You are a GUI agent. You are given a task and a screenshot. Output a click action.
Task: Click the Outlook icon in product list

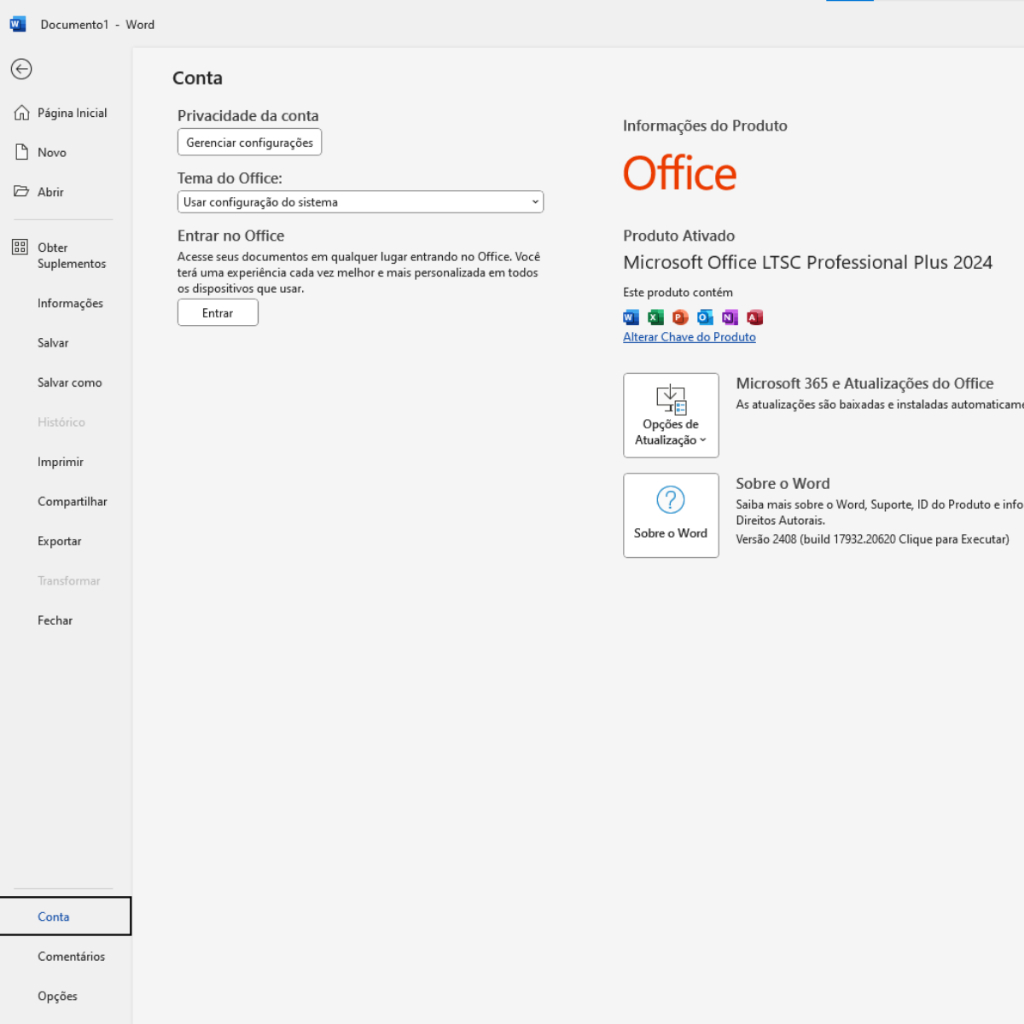pyautogui.click(x=705, y=317)
